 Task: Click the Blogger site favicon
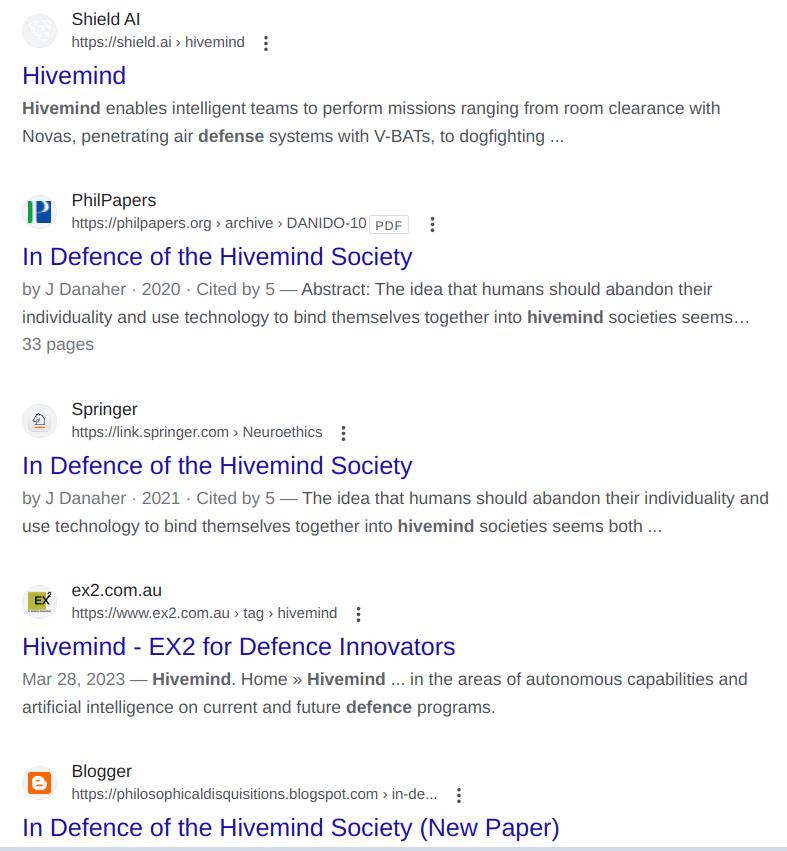coord(40,783)
